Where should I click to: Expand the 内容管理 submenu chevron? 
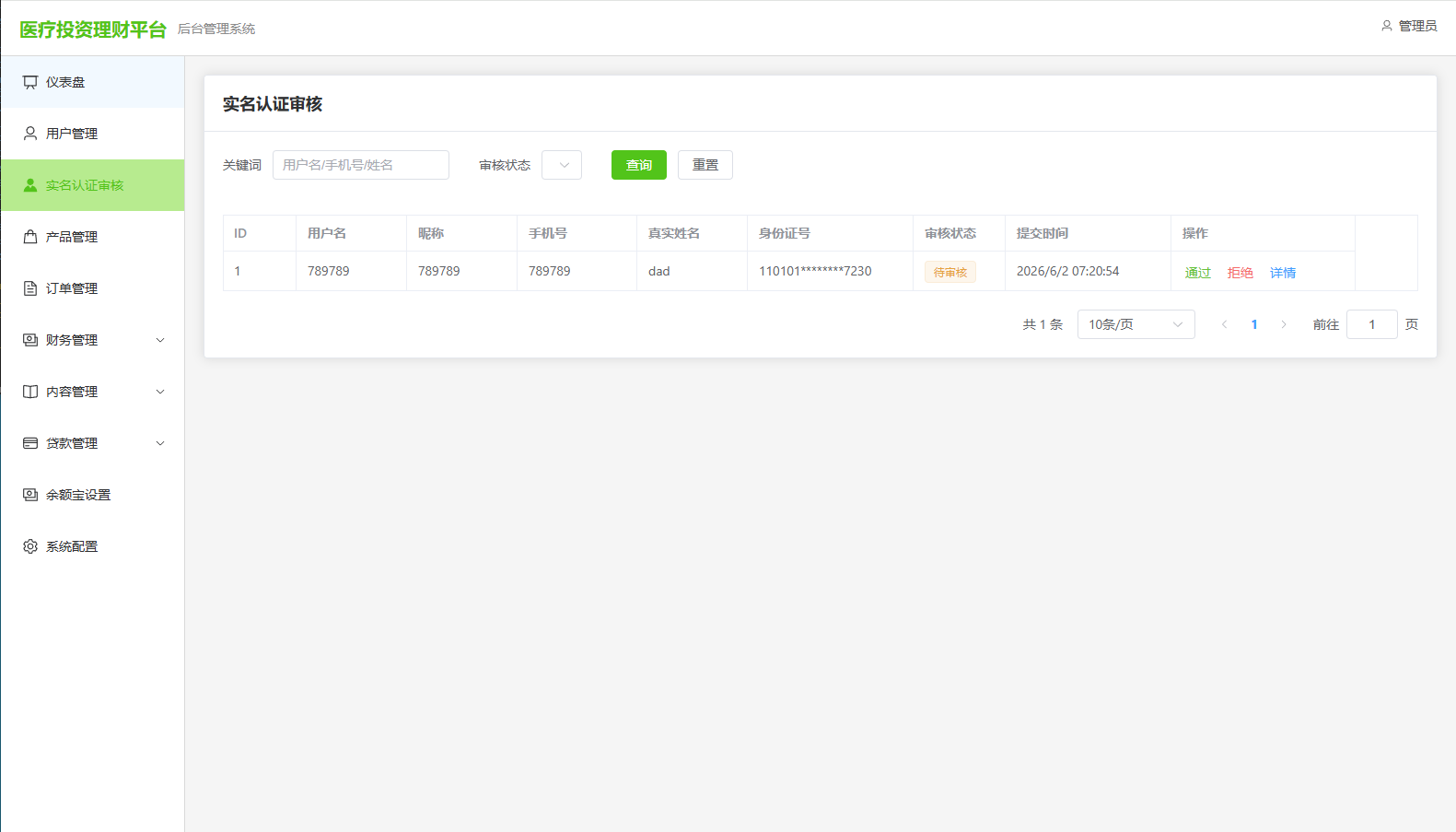[x=160, y=392]
